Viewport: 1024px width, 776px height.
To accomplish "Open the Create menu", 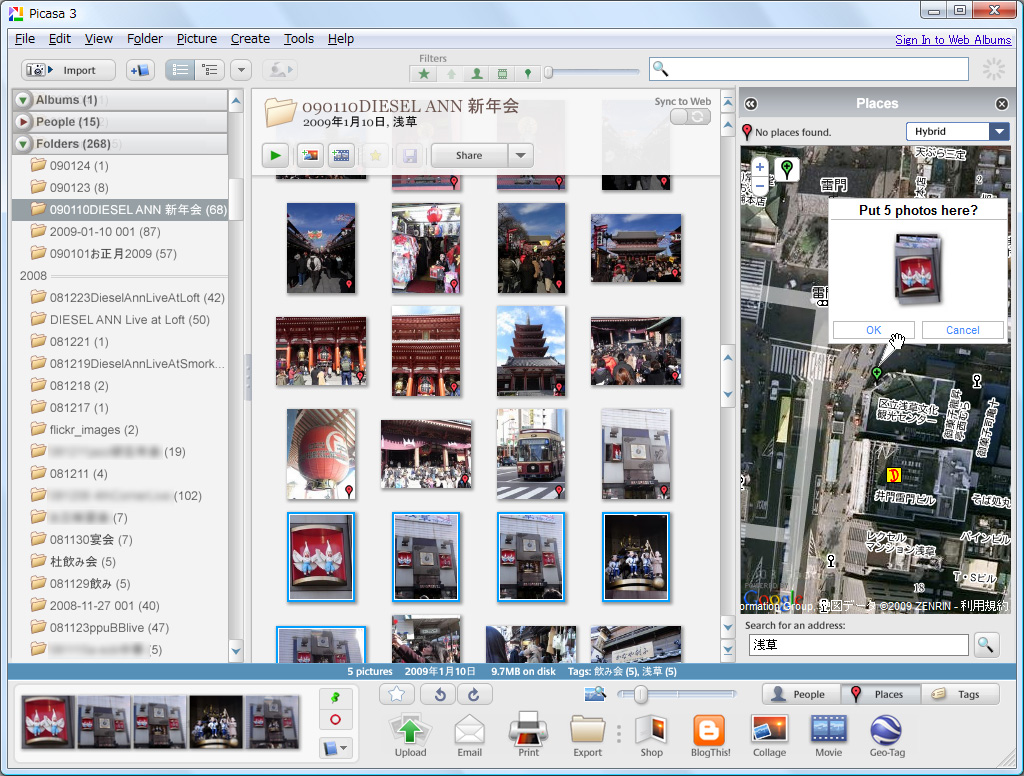I will pos(250,39).
